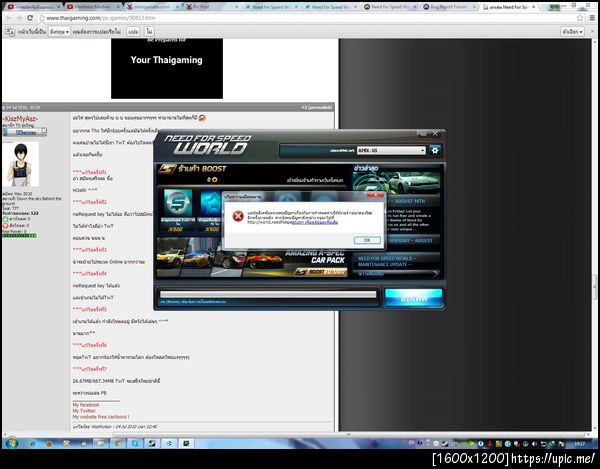Click the blue launcher update button
This screenshot has height=469, width=600.
click(414, 297)
